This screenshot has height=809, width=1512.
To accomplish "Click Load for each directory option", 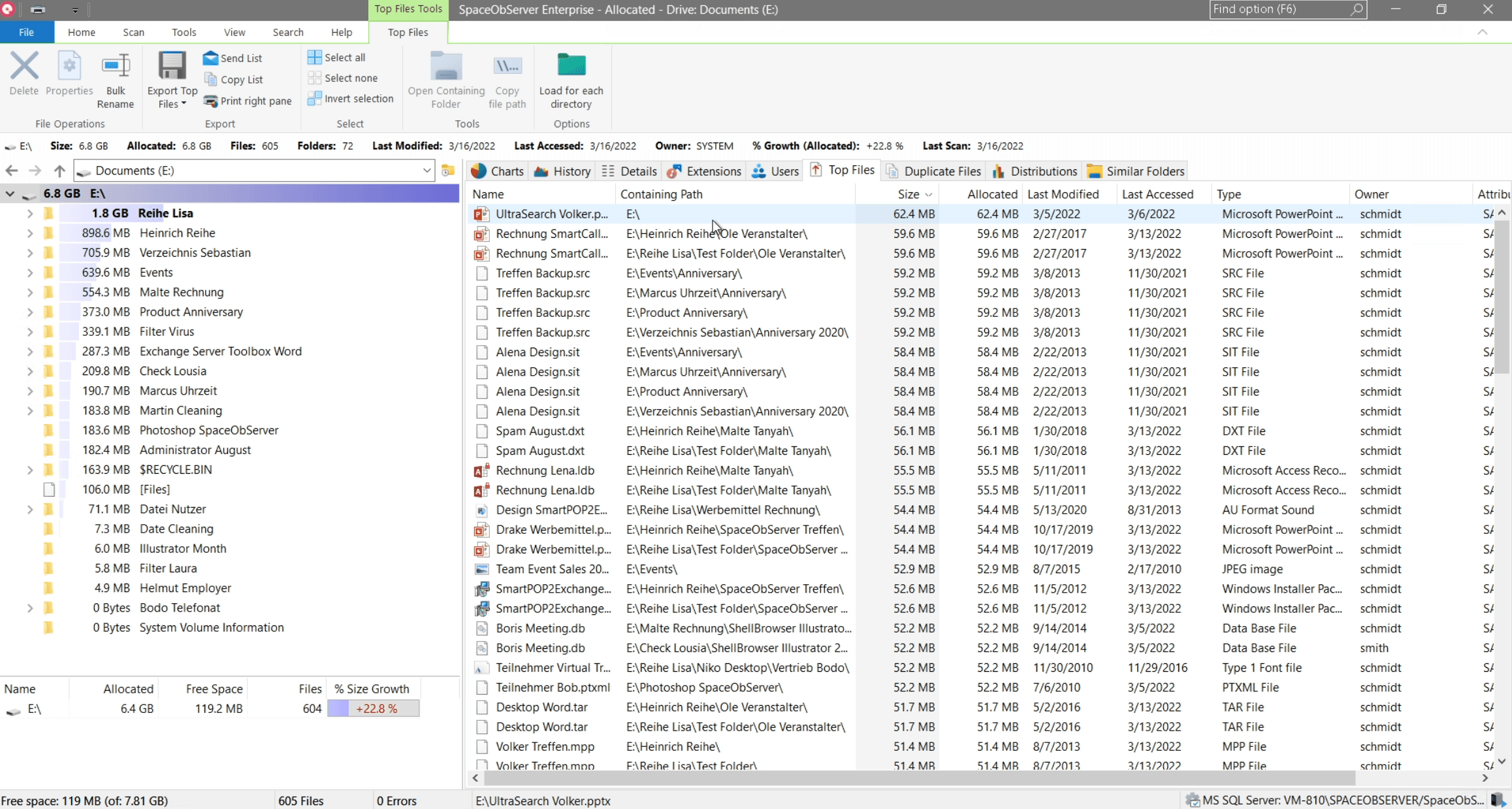I will point(571,67).
